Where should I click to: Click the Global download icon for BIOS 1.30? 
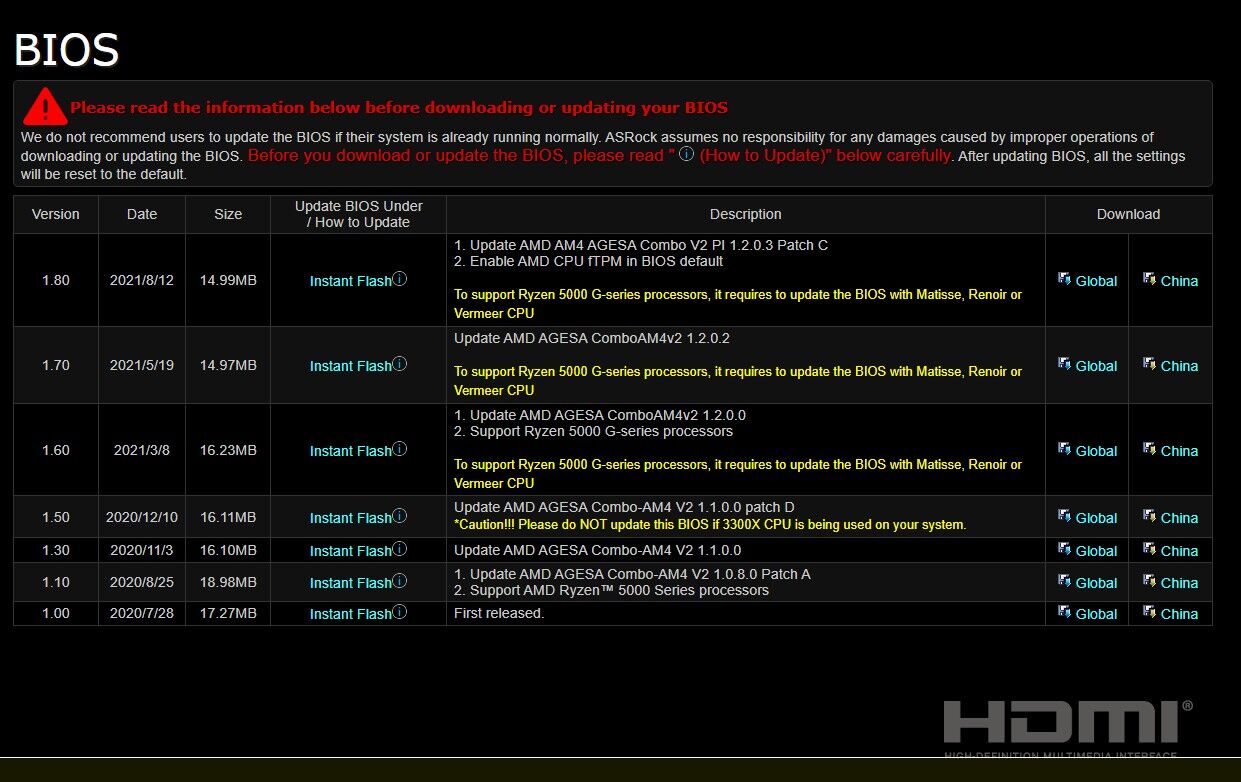[x=1064, y=549]
